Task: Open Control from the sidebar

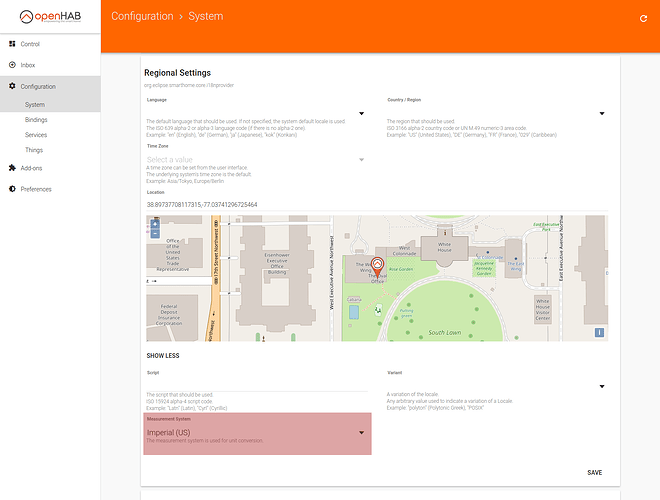Action: [30, 44]
